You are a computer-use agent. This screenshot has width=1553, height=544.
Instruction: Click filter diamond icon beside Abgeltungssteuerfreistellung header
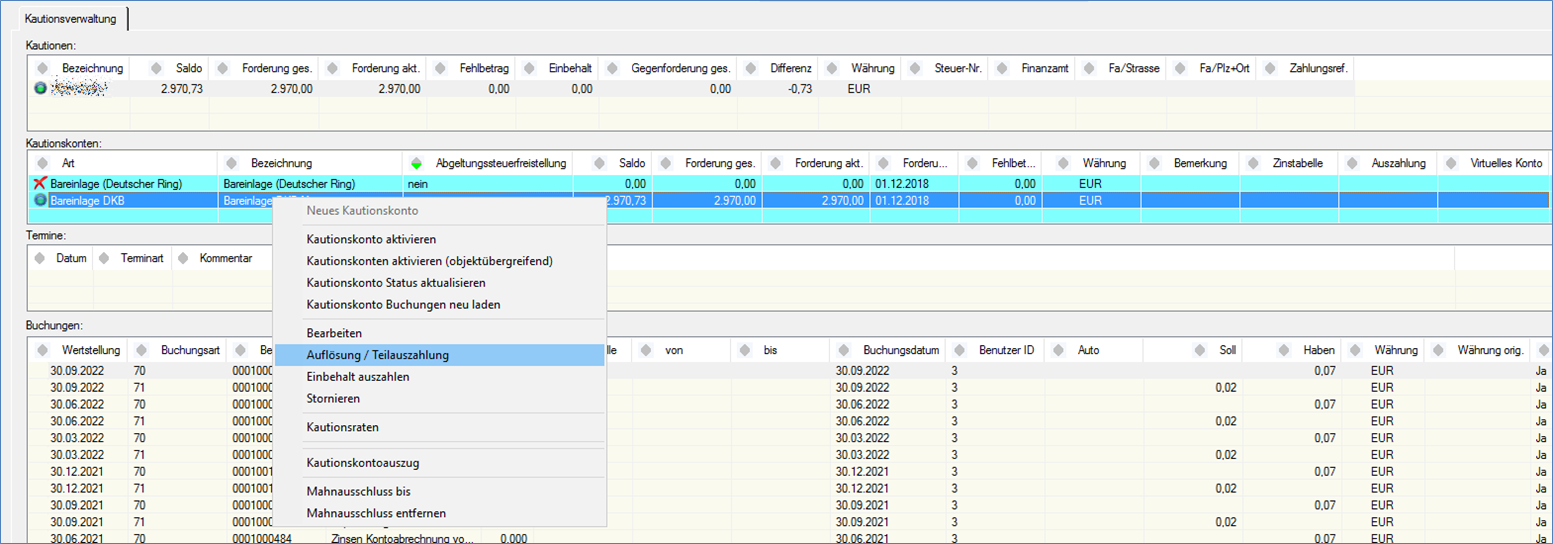coord(417,163)
